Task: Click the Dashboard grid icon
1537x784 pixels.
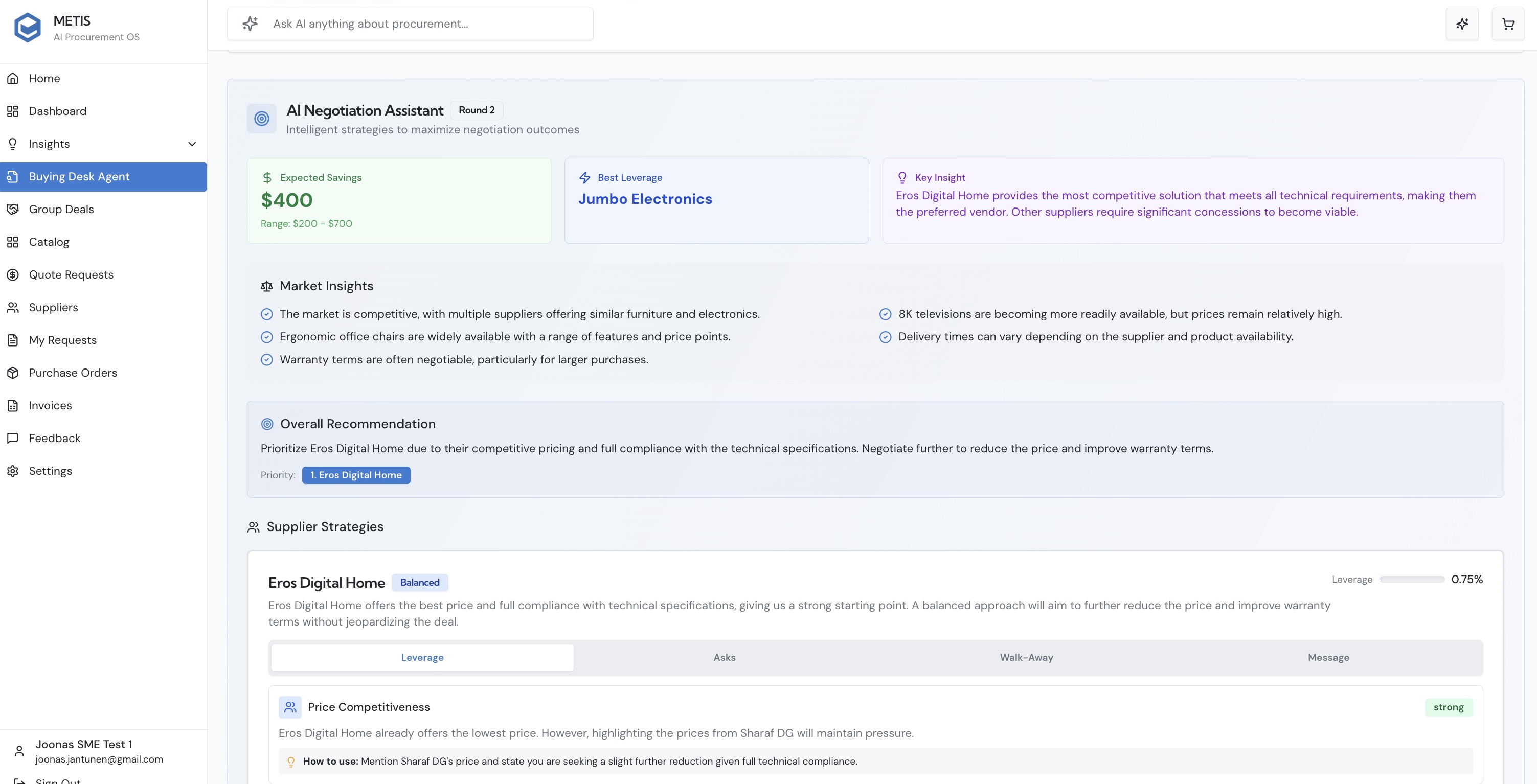Action: click(13, 111)
